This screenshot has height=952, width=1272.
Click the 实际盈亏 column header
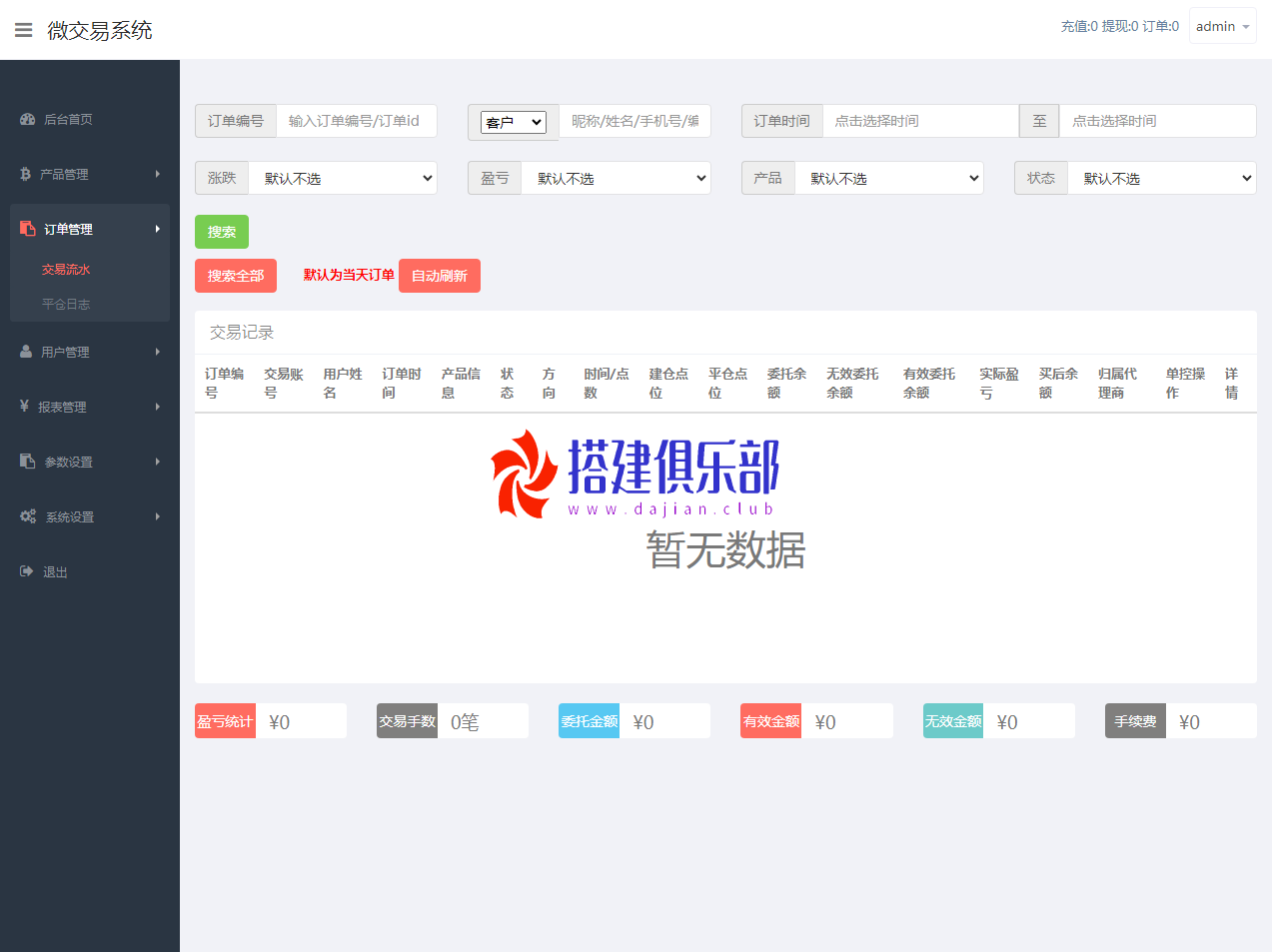pos(999,383)
